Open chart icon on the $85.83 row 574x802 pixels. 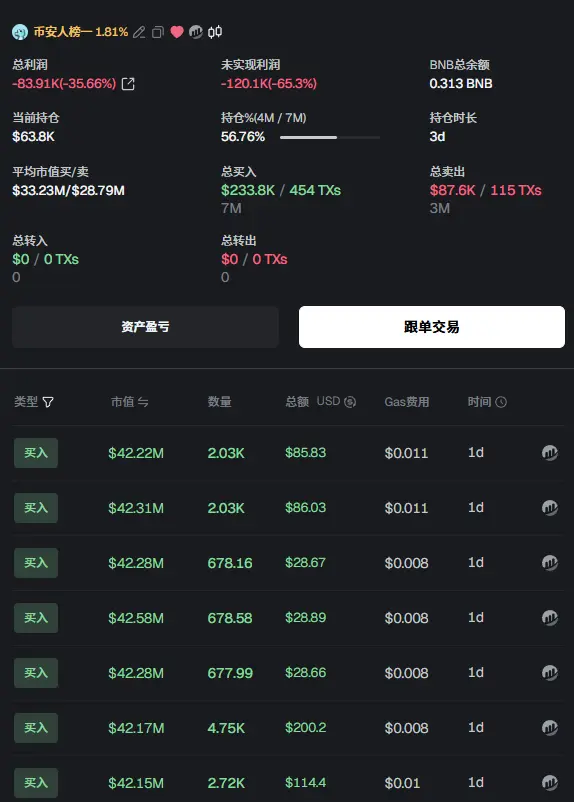click(550, 453)
